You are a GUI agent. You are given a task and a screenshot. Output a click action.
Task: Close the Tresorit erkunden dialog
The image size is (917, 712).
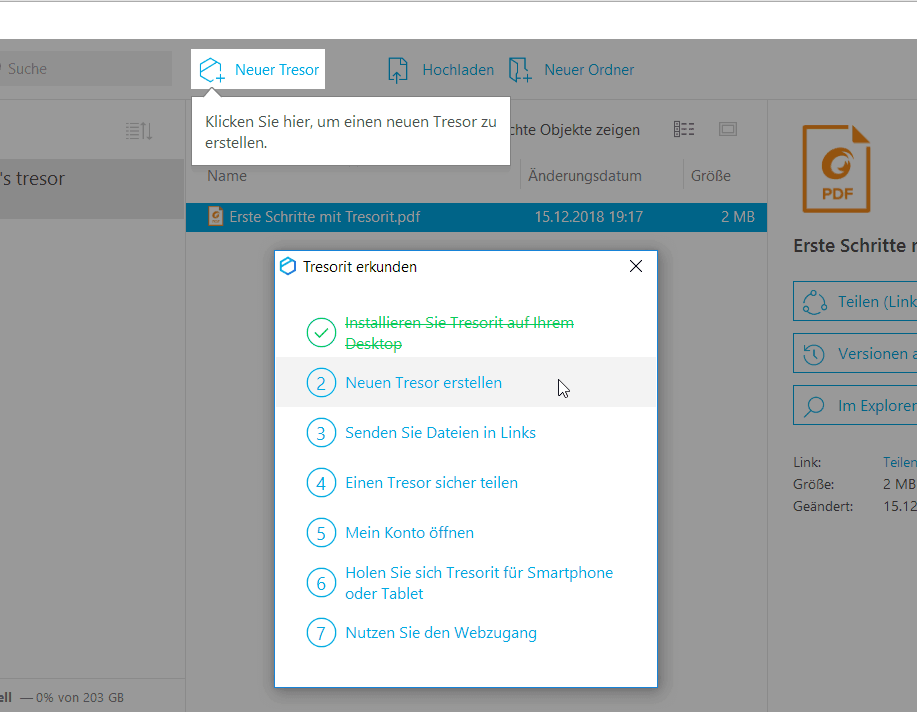click(636, 266)
